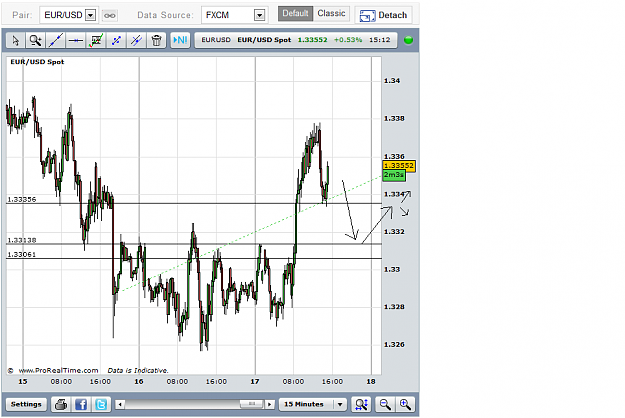Click the EUR/USD Spot chart title
Viewport: 625px width, 418px height.
37,62
